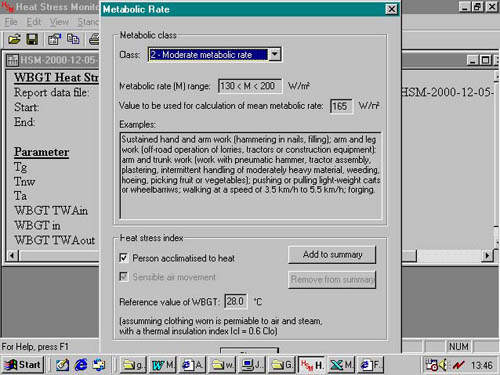
Task: Click 'For Help, press F1' status text
Action: tap(35, 347)
